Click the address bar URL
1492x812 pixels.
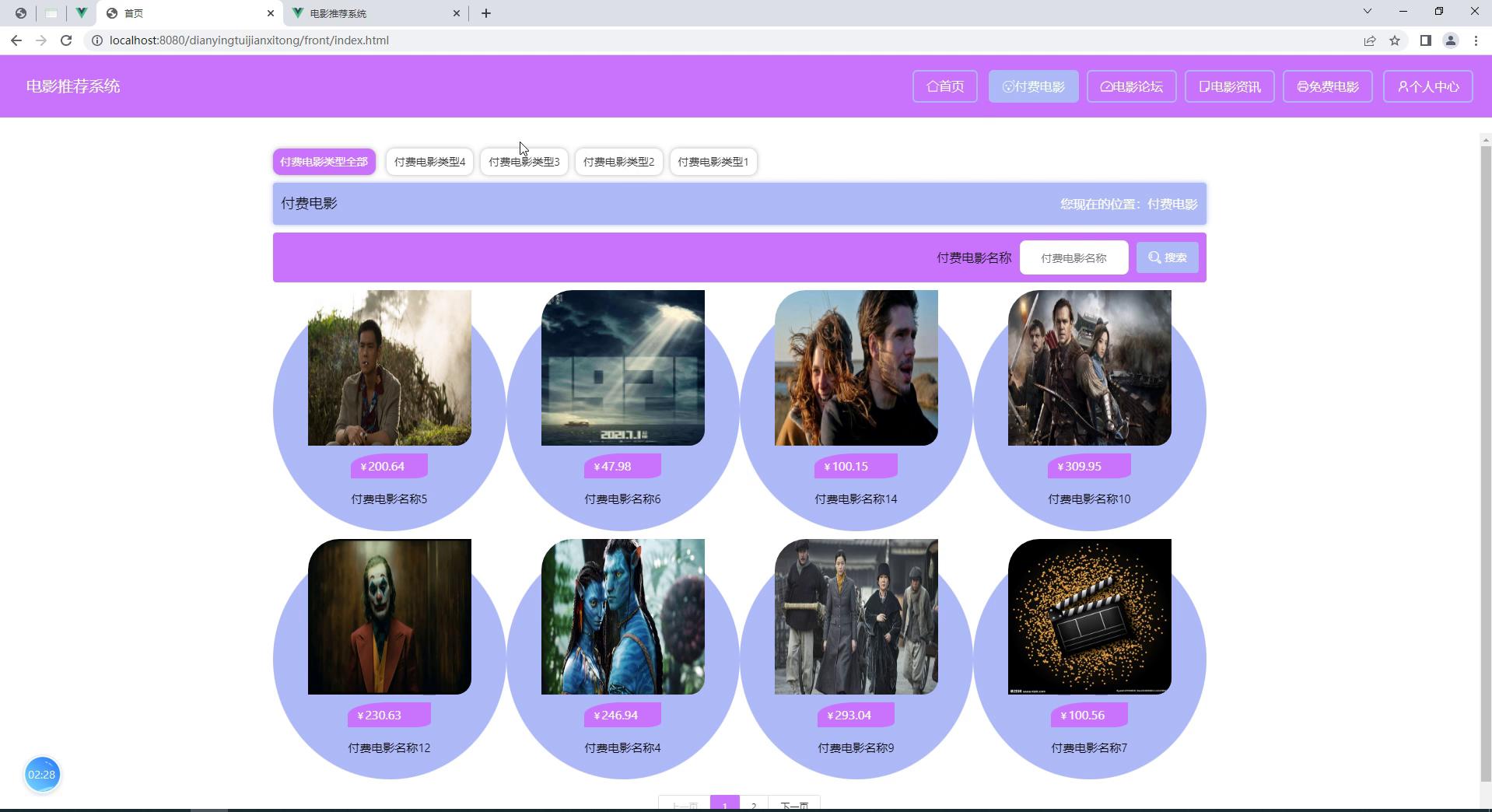(249, 40)
